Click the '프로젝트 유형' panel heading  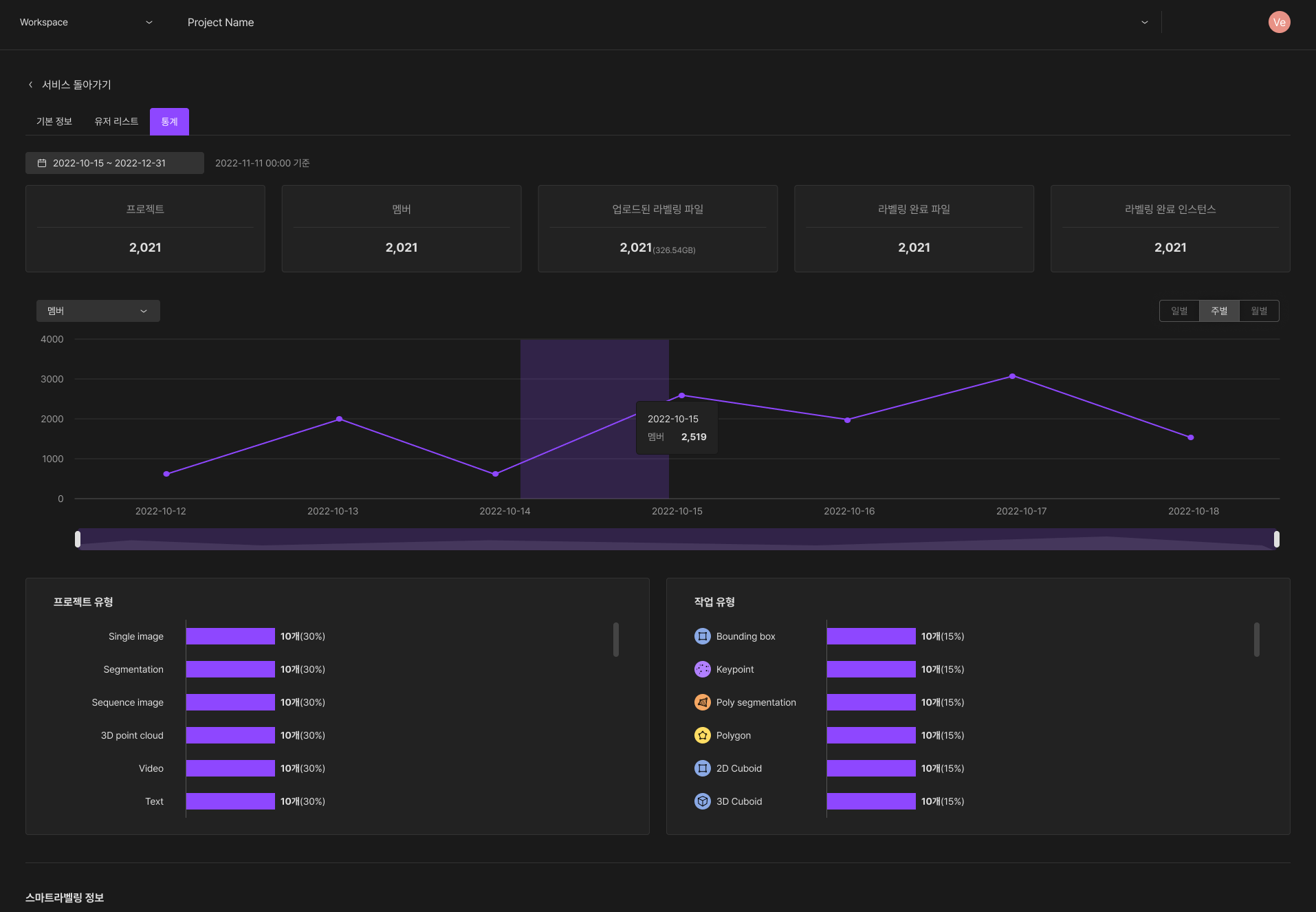[x=83, y=602]
